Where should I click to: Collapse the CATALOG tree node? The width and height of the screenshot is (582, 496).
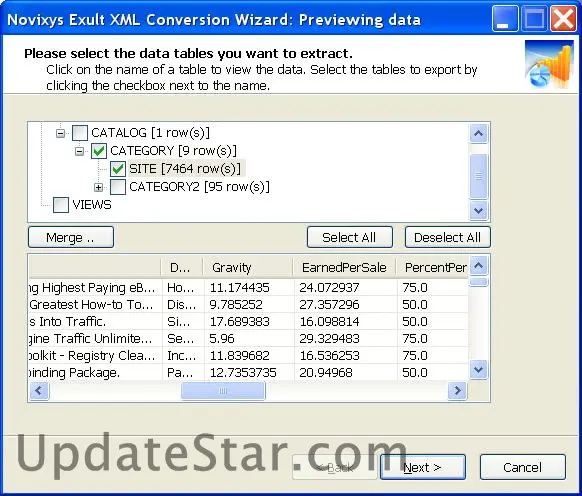tap(61, 133)
